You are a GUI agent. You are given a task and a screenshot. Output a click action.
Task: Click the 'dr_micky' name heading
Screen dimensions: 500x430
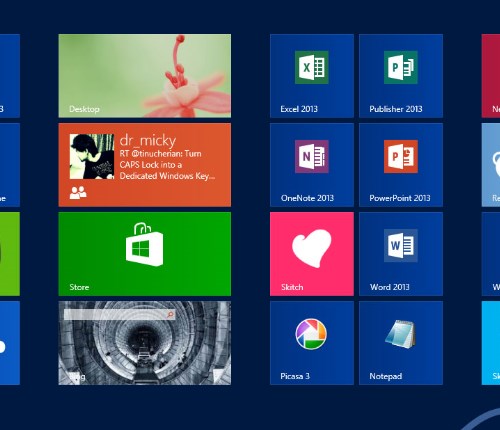(148, 141)
